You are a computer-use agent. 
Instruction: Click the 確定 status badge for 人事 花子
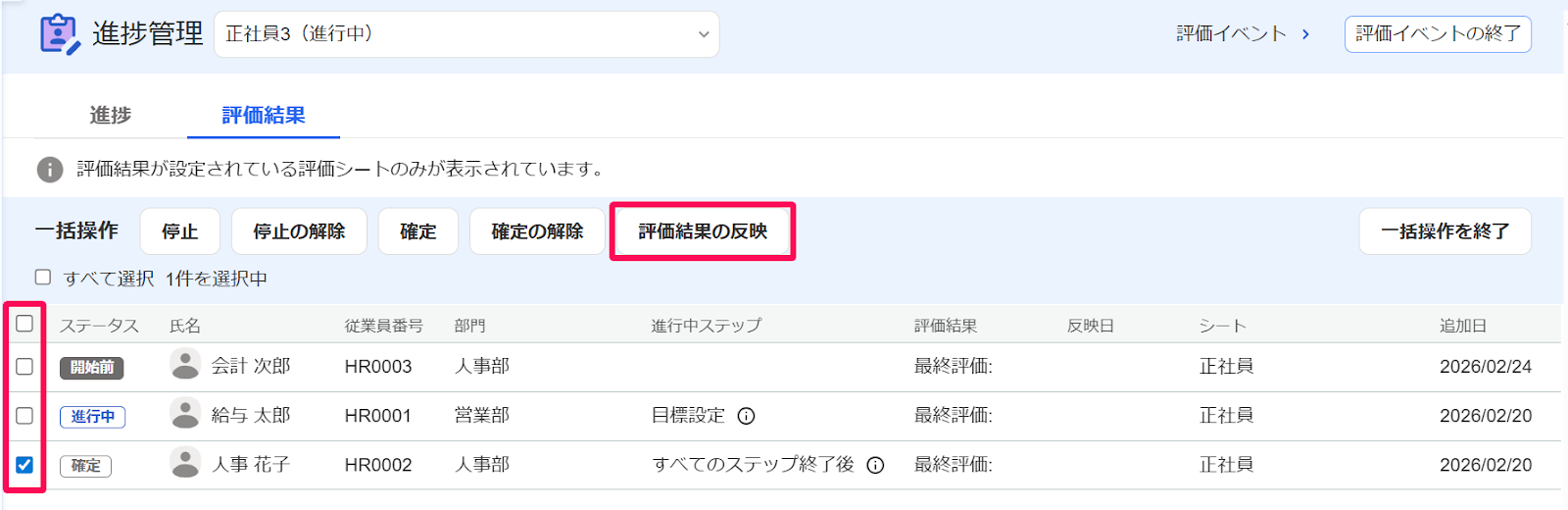[x=85, y=466]
